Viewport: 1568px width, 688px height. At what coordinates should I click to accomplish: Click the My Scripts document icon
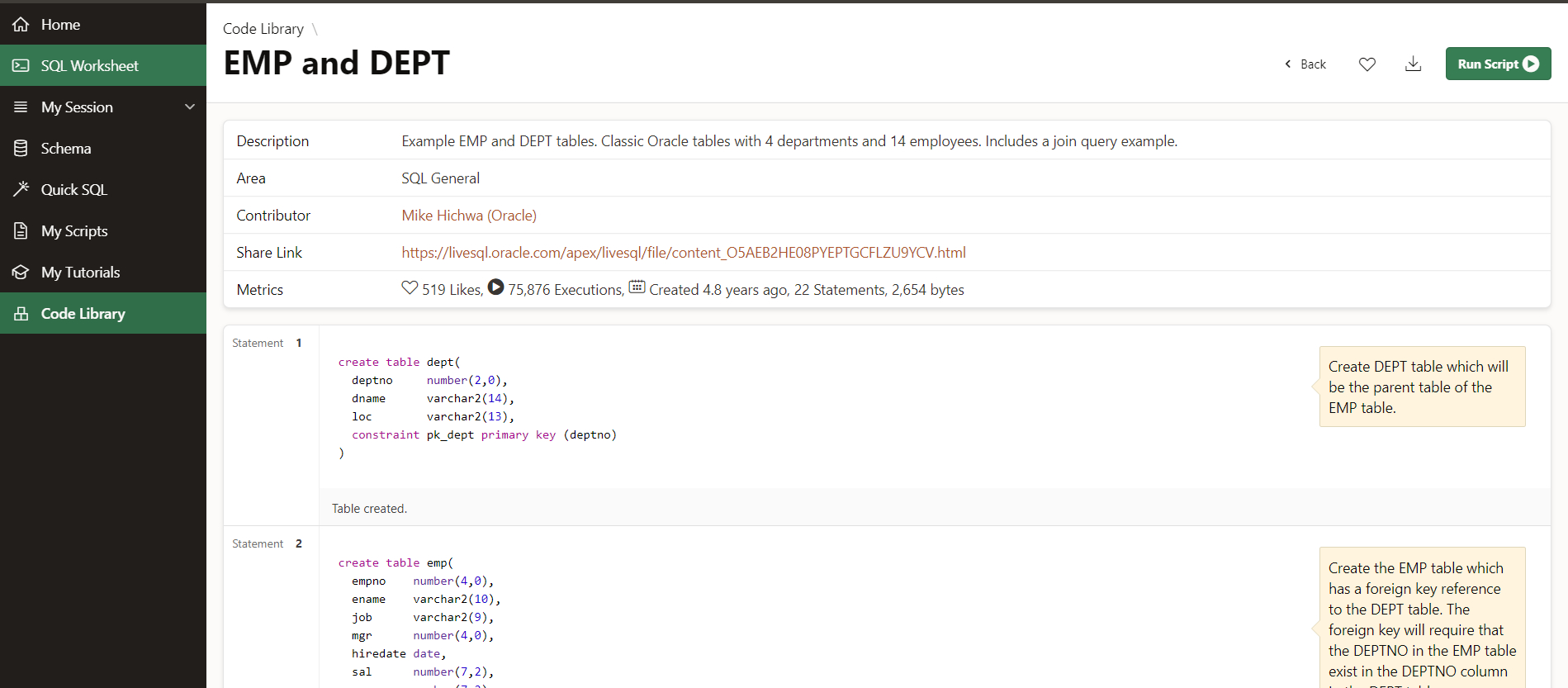pos(21,231)
